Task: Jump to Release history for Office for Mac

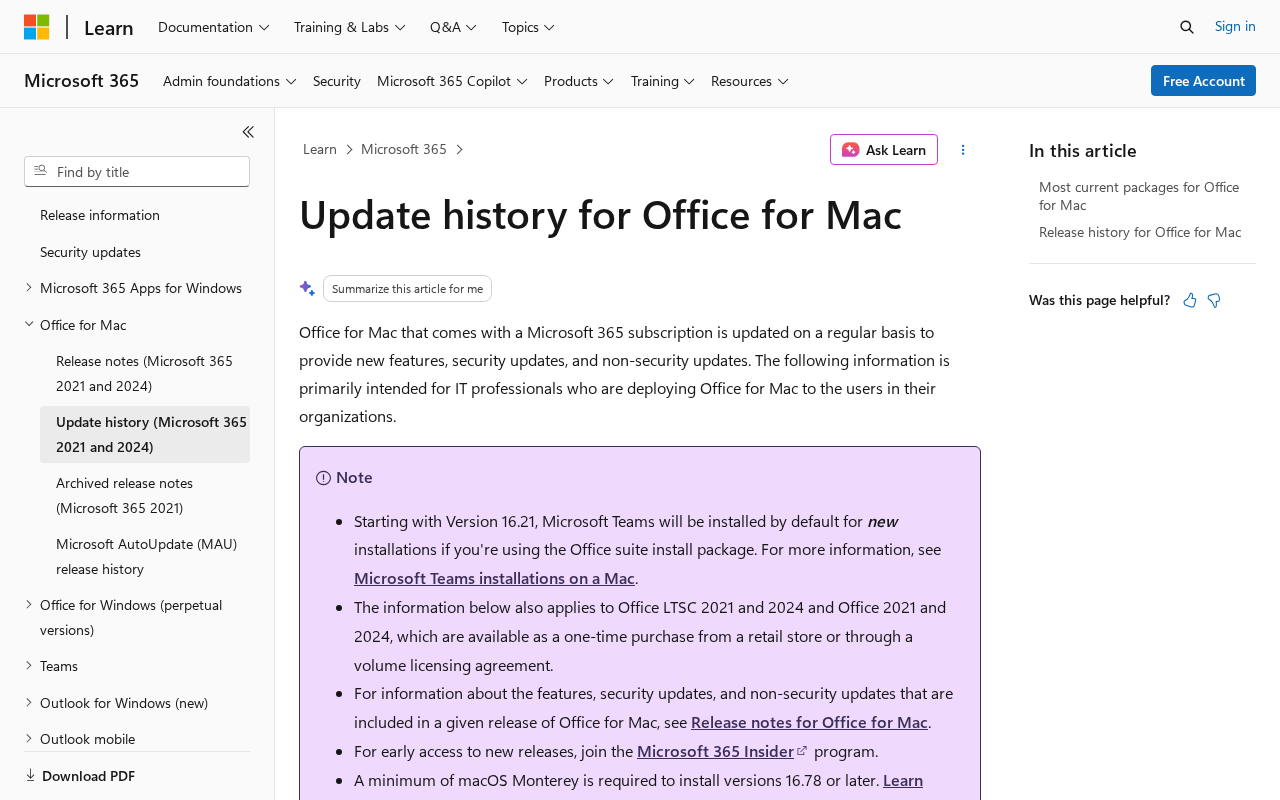Action: pos(1140,232)
